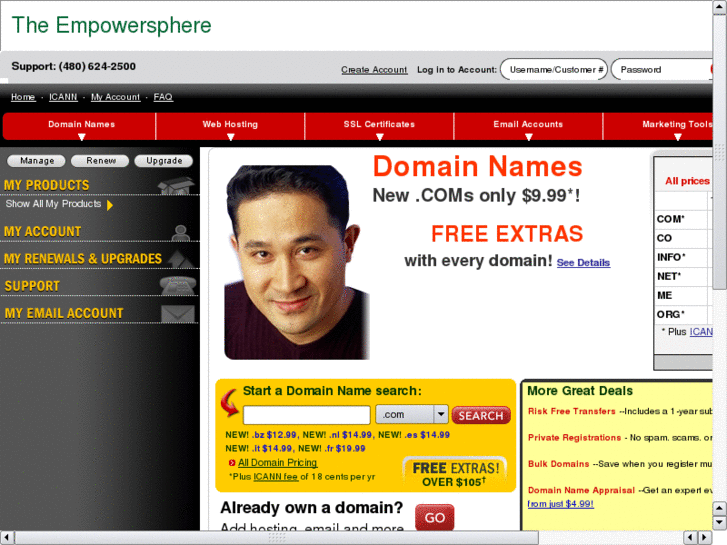Click the telephone icon beside Support

tap(178, 285)
